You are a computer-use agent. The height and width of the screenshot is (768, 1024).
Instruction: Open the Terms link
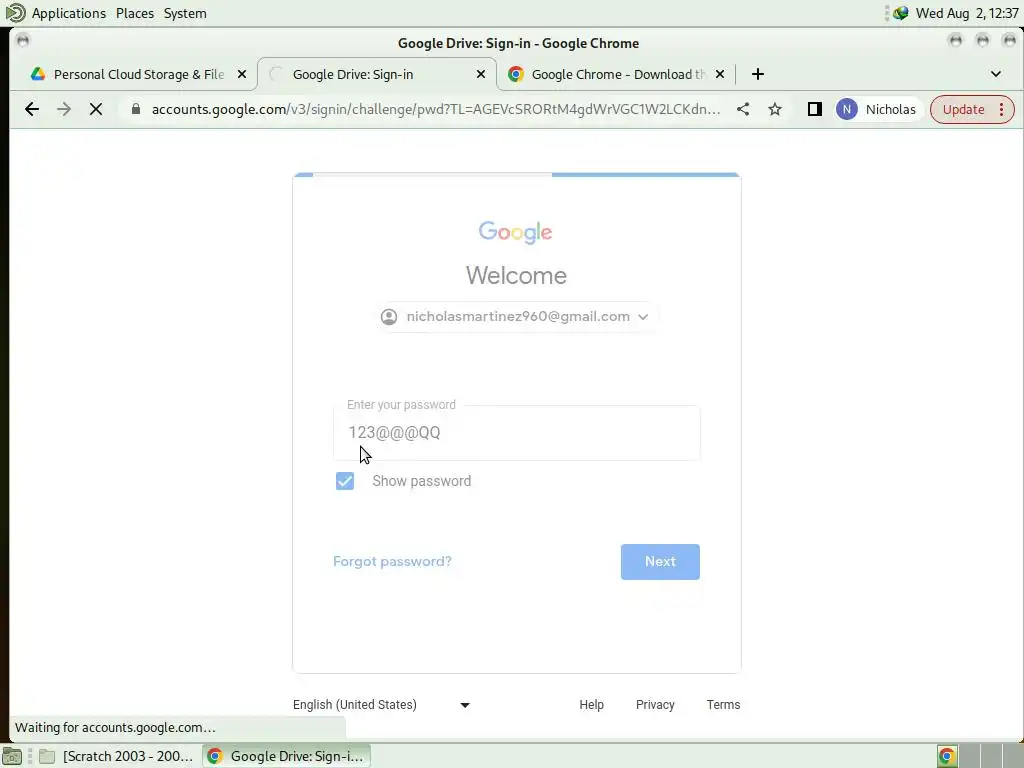(x=723, y=705)
